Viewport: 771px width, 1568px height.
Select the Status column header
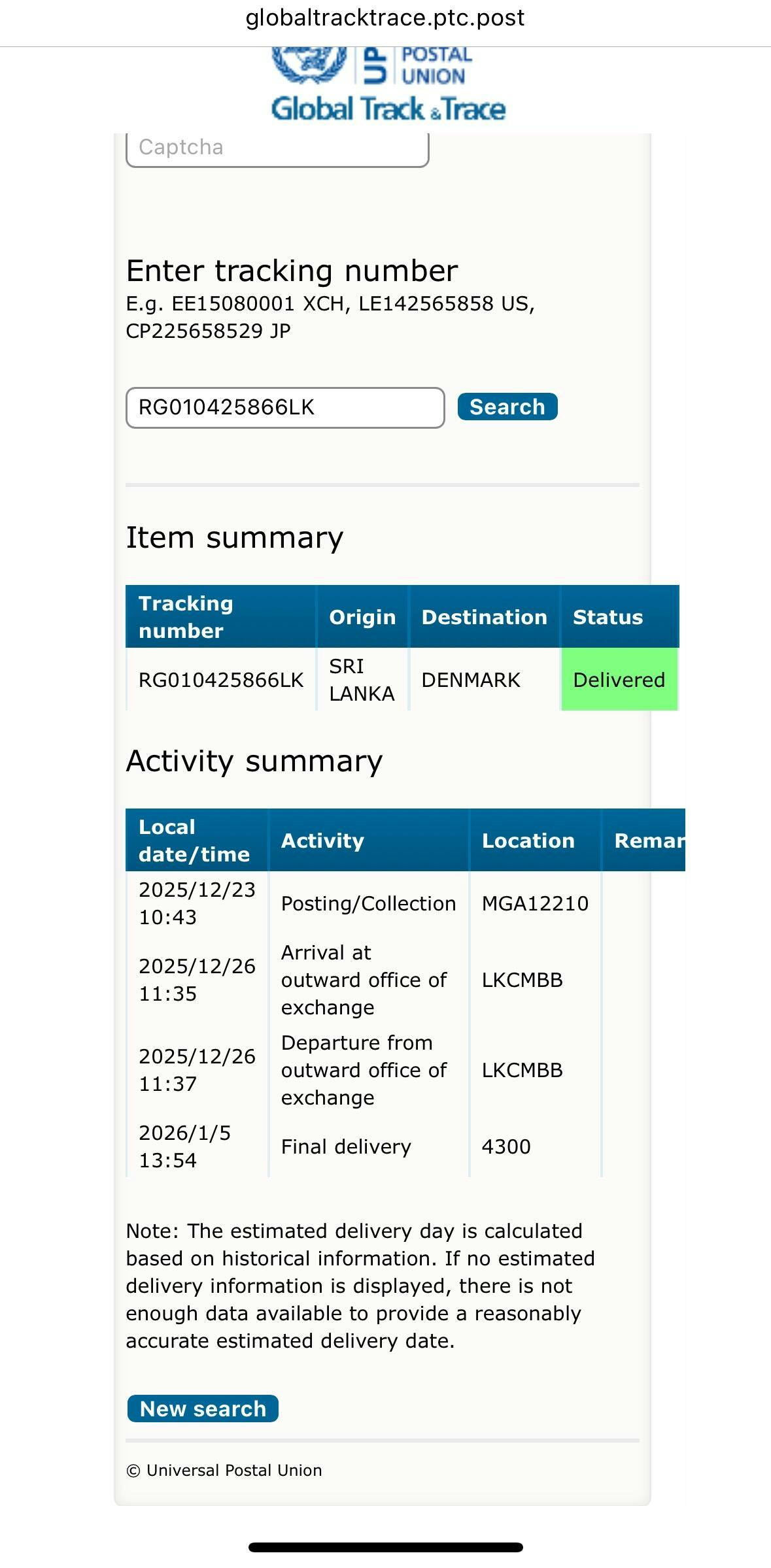coord(608,617)
